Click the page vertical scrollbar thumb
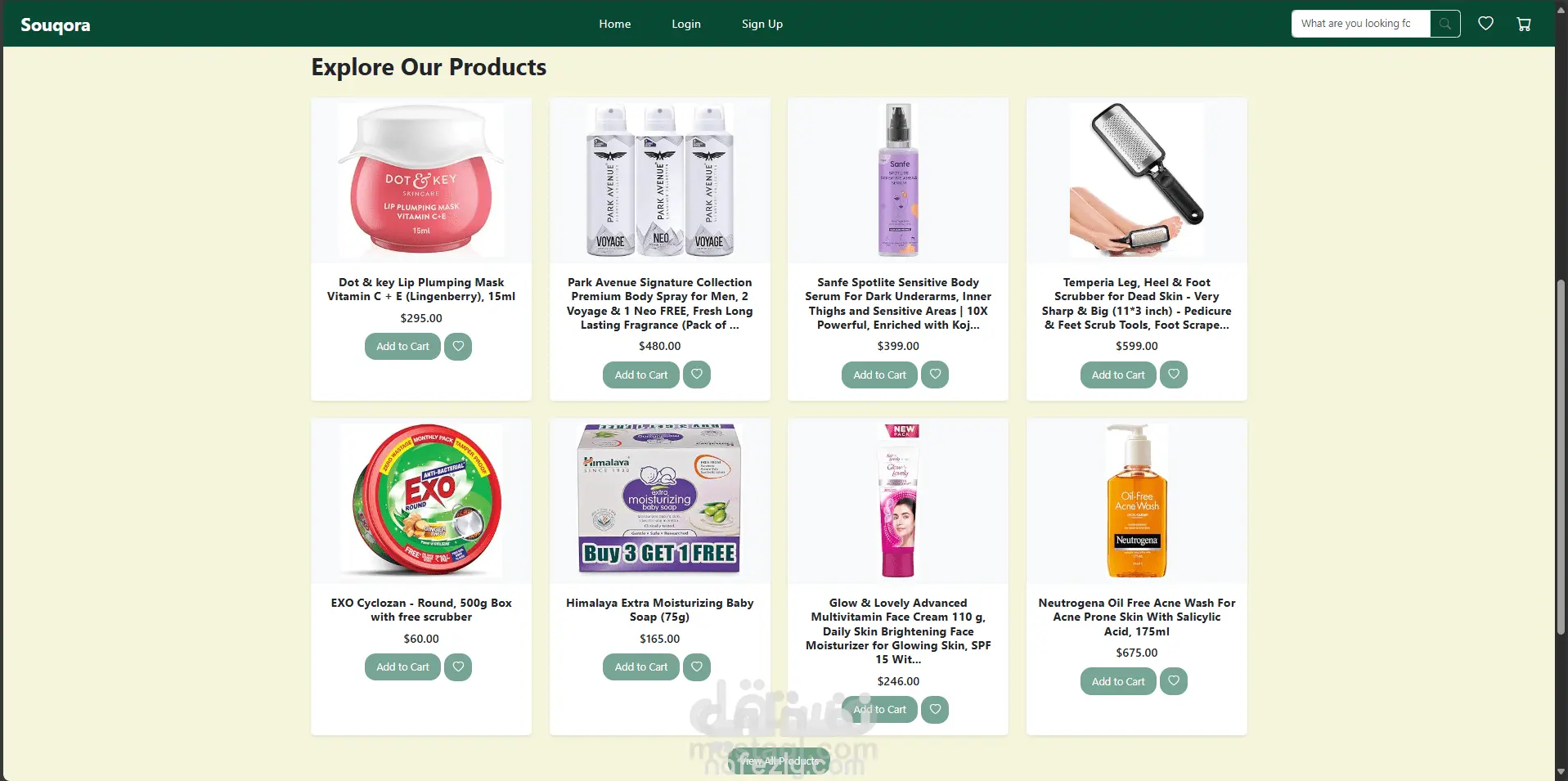The height and width of the screenshot is (781, 1568). 1561,456
